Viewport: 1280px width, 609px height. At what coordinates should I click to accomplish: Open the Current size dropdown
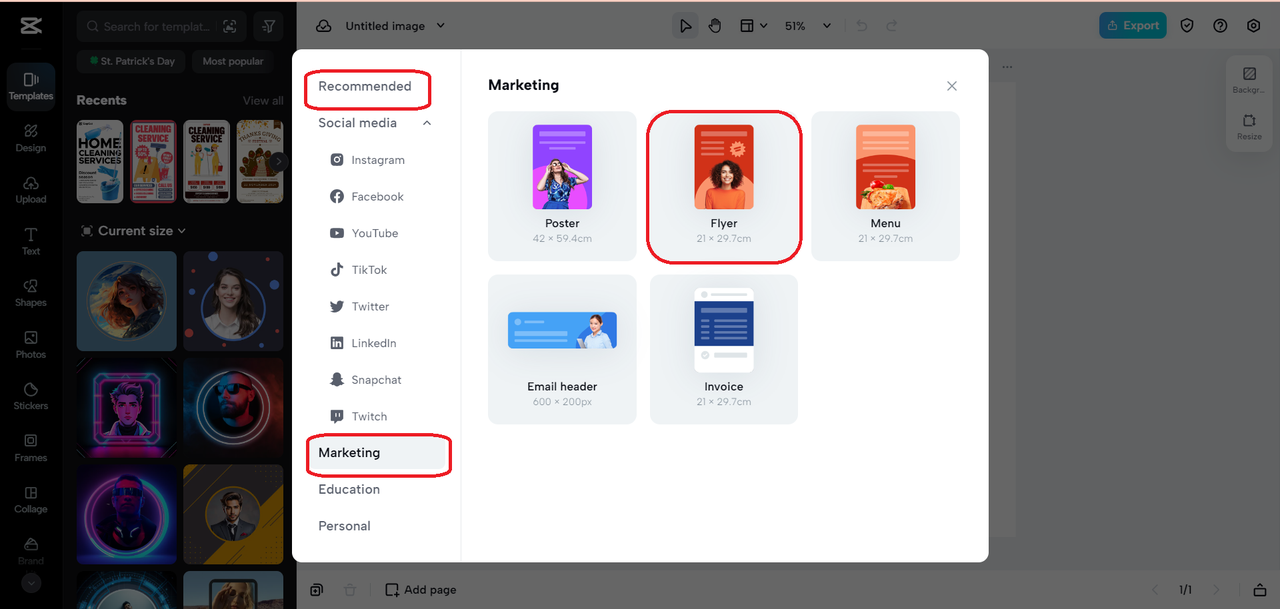pyautogui.click(x=132, y=231)
